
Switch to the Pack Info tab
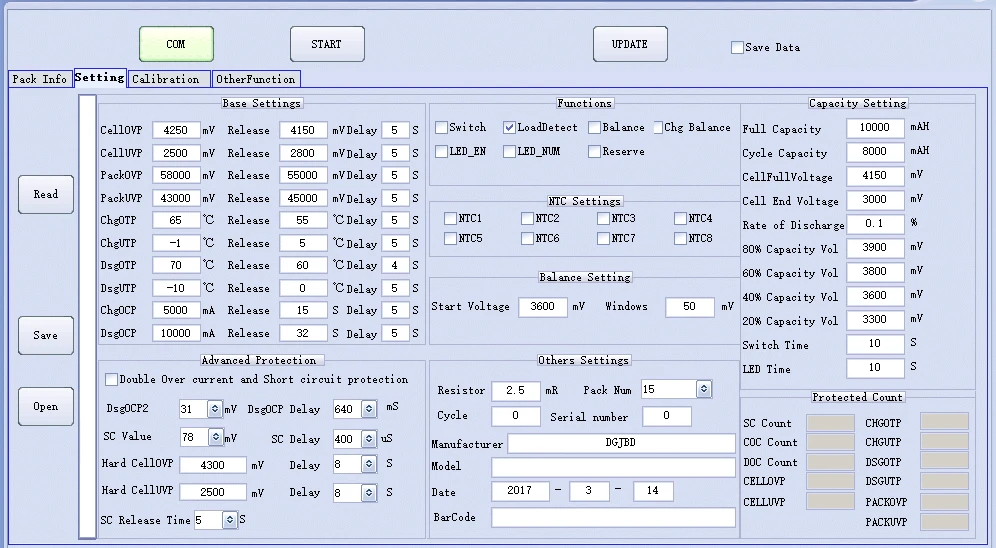pos(40,79)
